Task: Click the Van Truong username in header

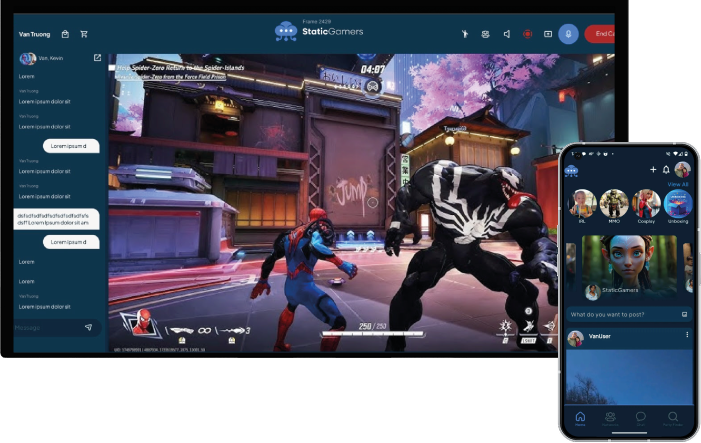Action: (34, 34)
